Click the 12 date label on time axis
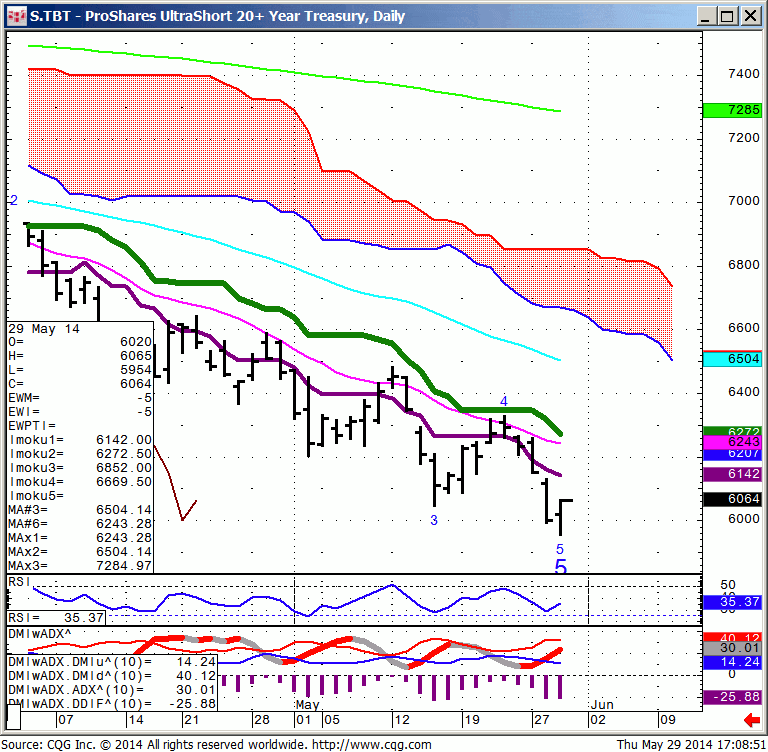 402,720
